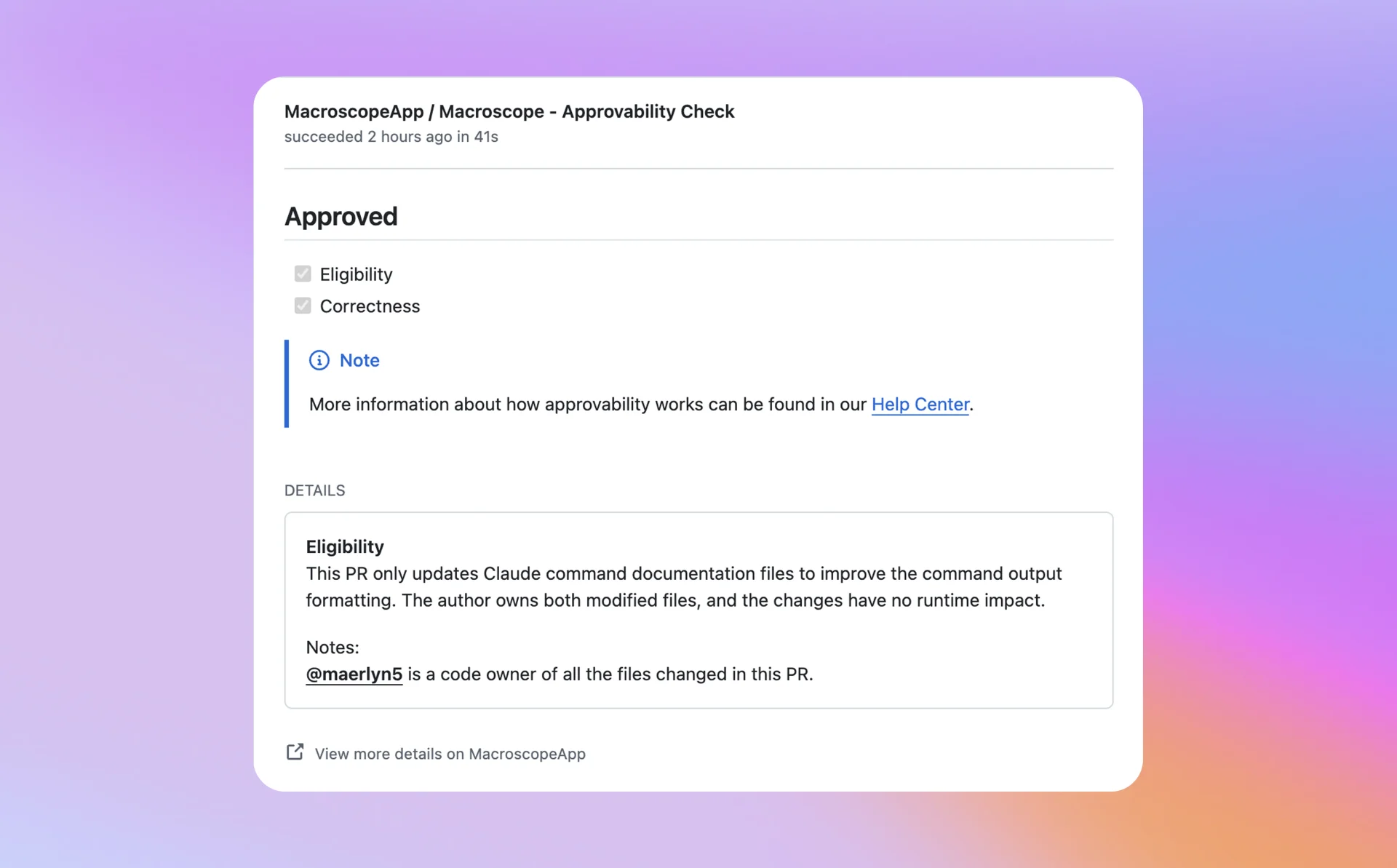Click the checkmark inside the Correctness checkbox

click(x=302, y=306)
